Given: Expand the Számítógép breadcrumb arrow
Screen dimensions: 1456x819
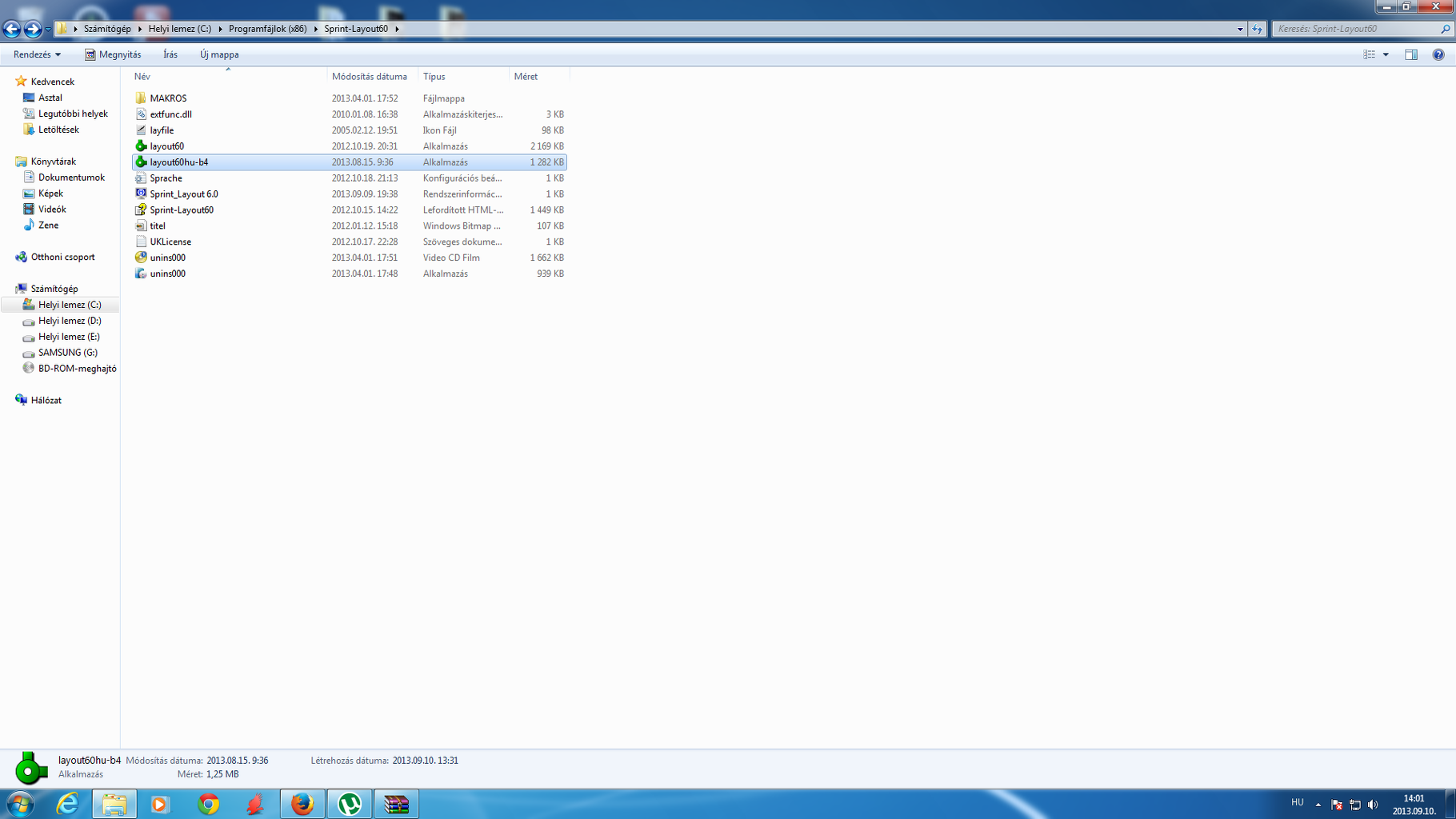Looking at the screenshot, I should pyautogui.click(x=139, y=29).
